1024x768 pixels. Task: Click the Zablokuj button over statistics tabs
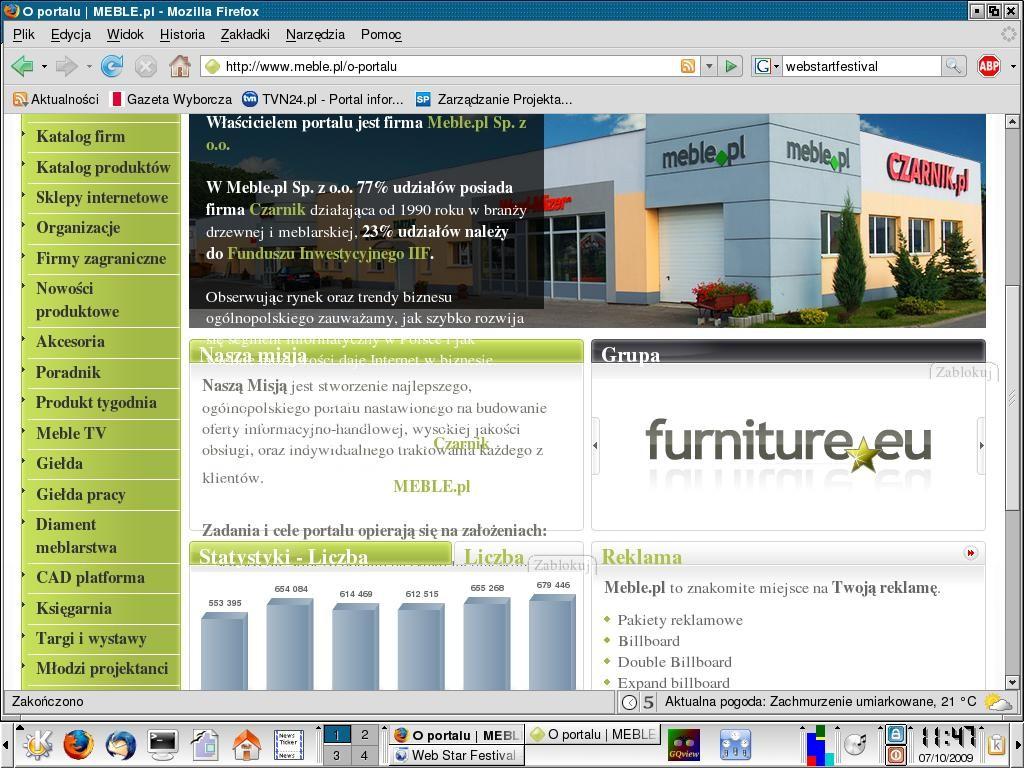point(562,565)
